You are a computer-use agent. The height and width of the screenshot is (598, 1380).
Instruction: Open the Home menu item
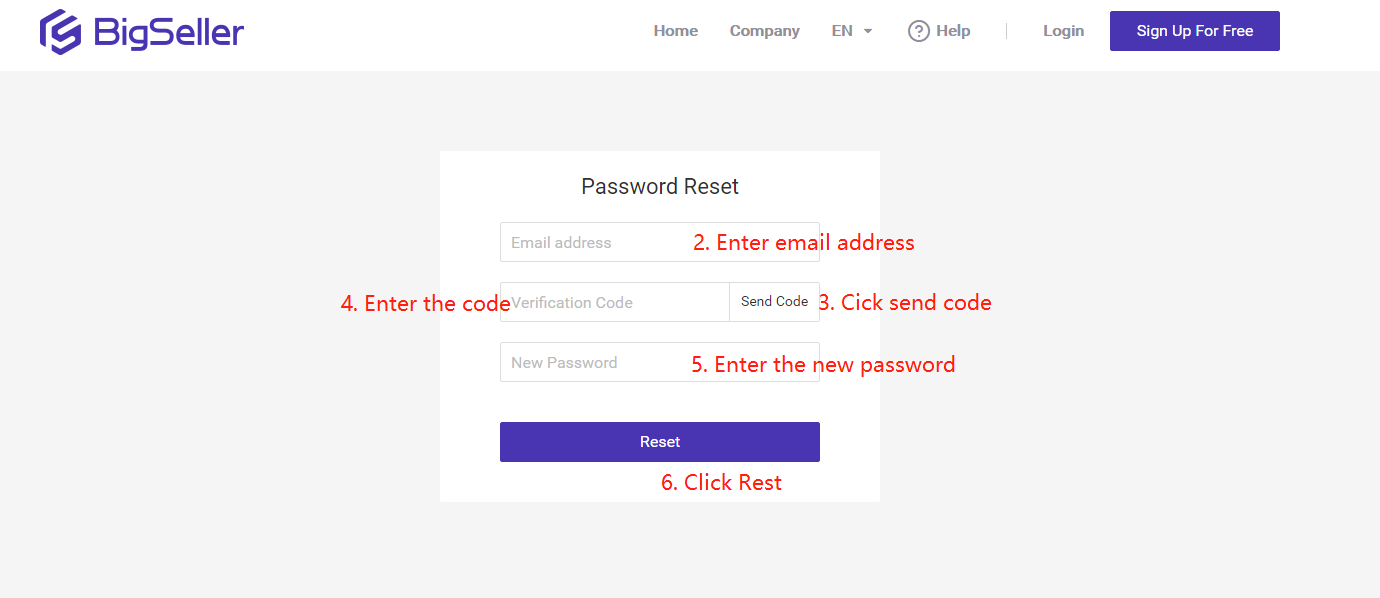coord(676,31)
